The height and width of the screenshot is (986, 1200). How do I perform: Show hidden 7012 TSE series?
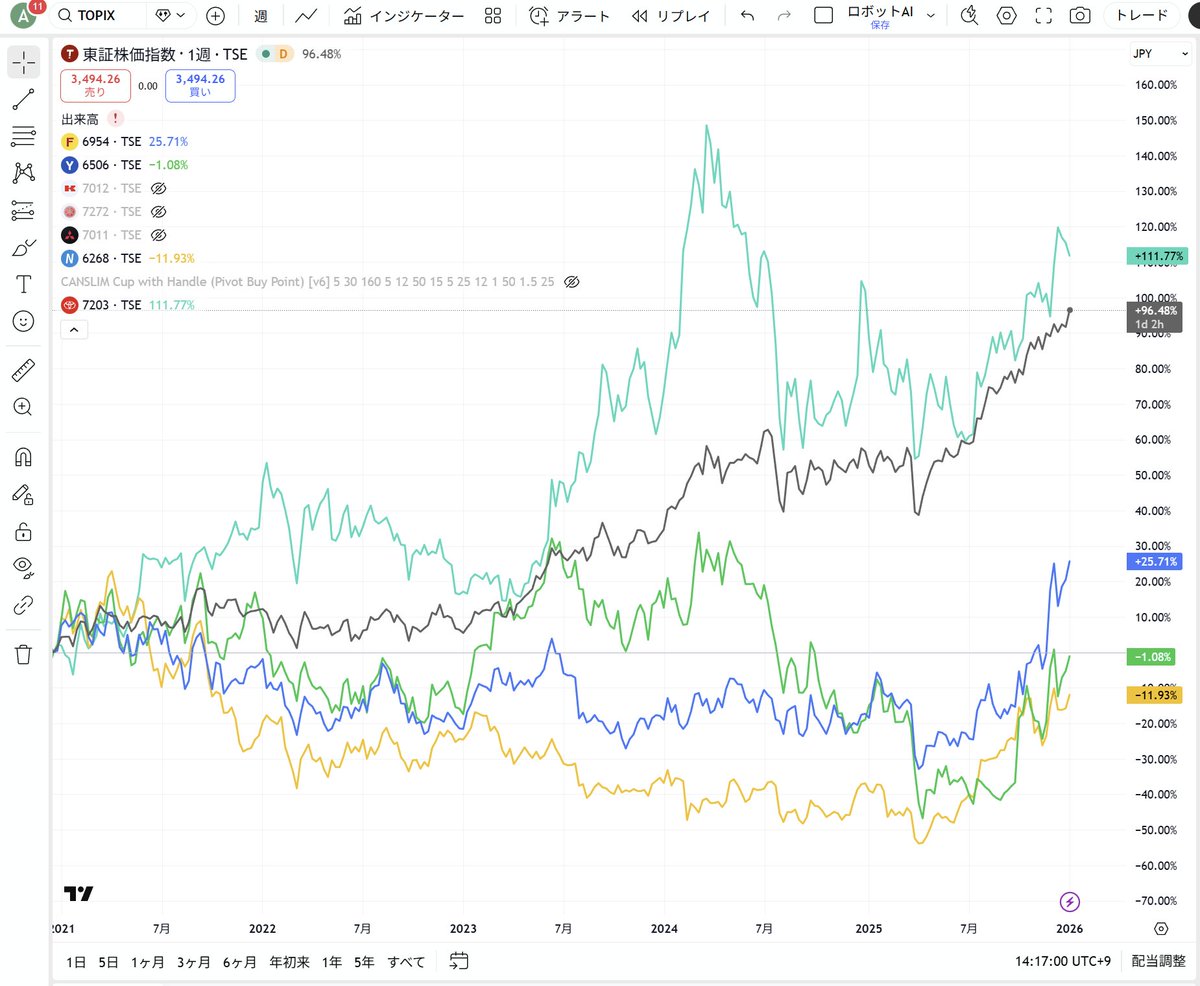(x=157, y=188)
